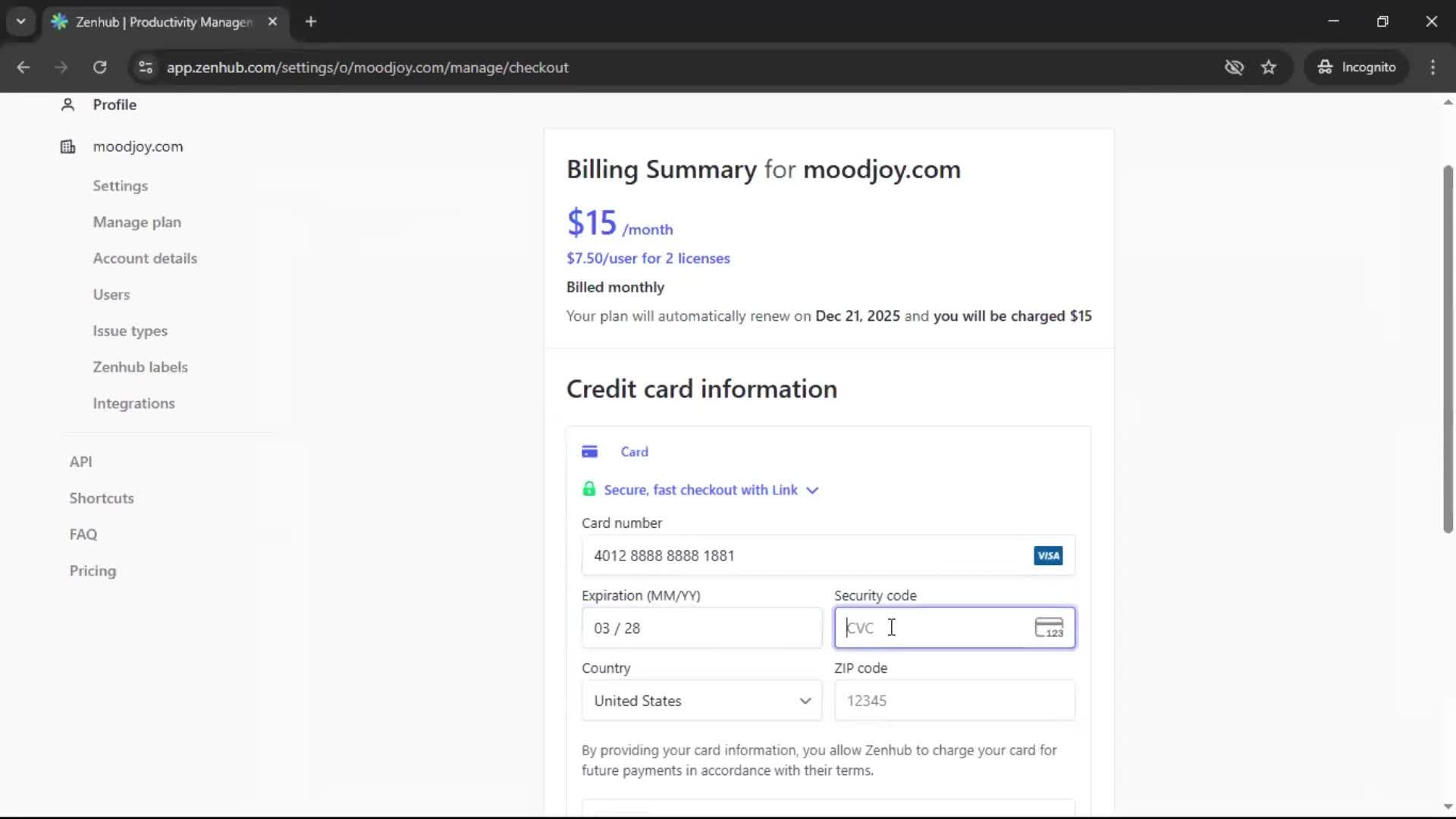The image size is (1456, 819).
Task: Click the Card payment method icon
Action: pyautogui.click(x=591, y=450)
